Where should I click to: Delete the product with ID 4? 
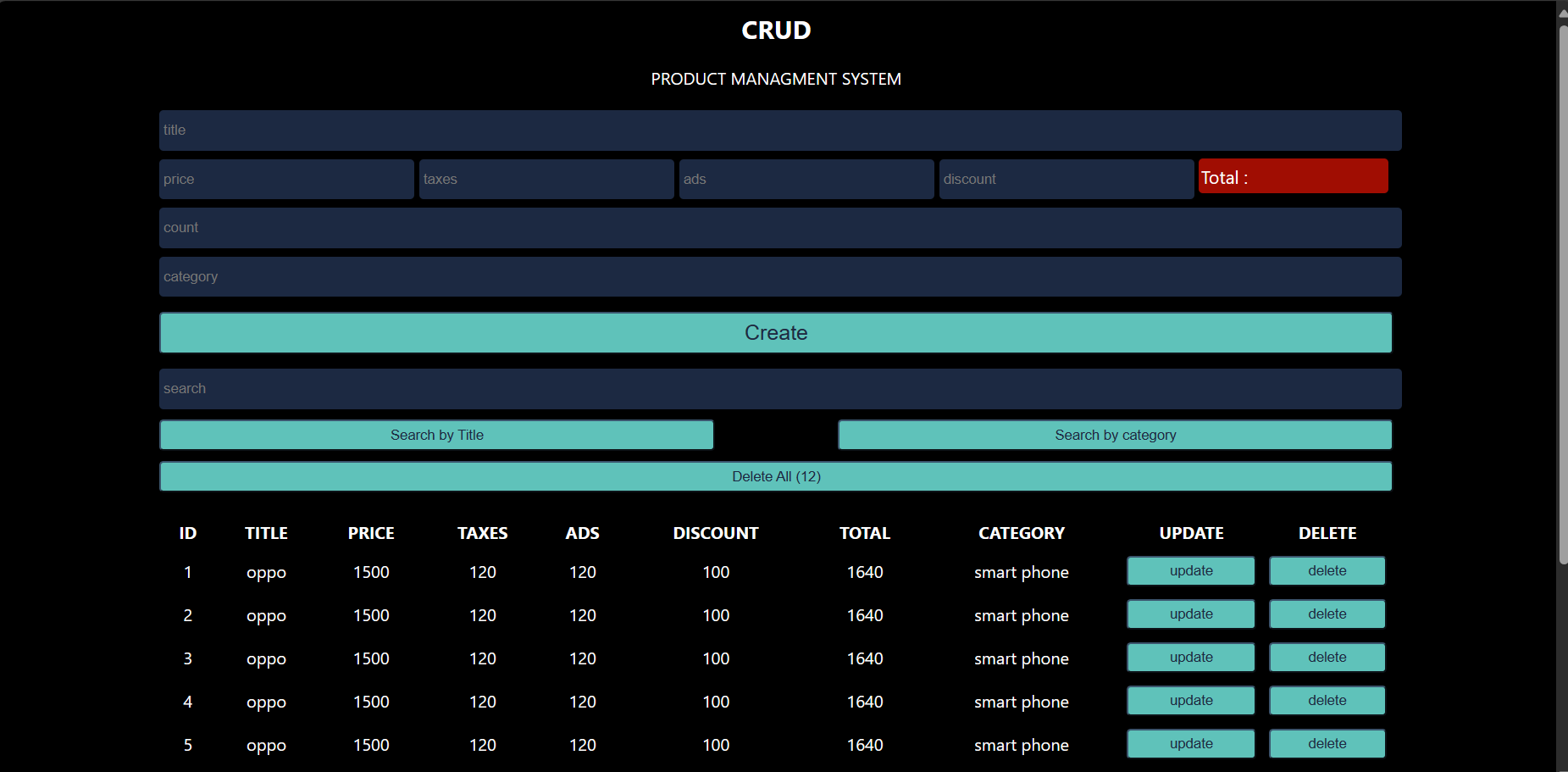pyautogui.click(x=1327, y=701)
